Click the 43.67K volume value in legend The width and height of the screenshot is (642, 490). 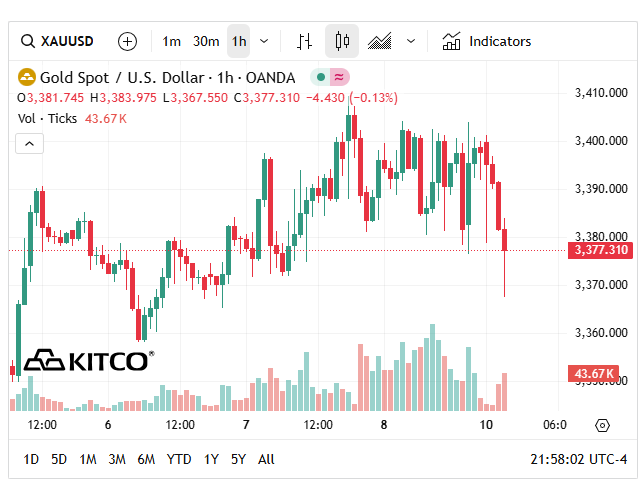(x=106, y=119)
